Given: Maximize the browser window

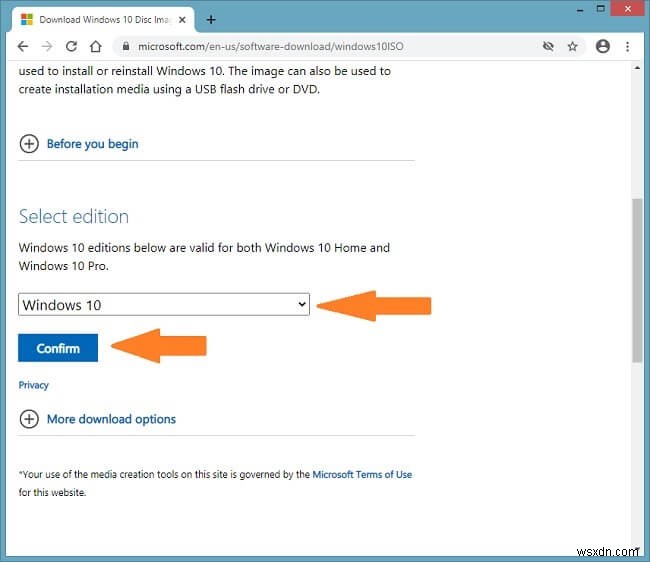Looking at the screenshot, I should coord(600,9).
